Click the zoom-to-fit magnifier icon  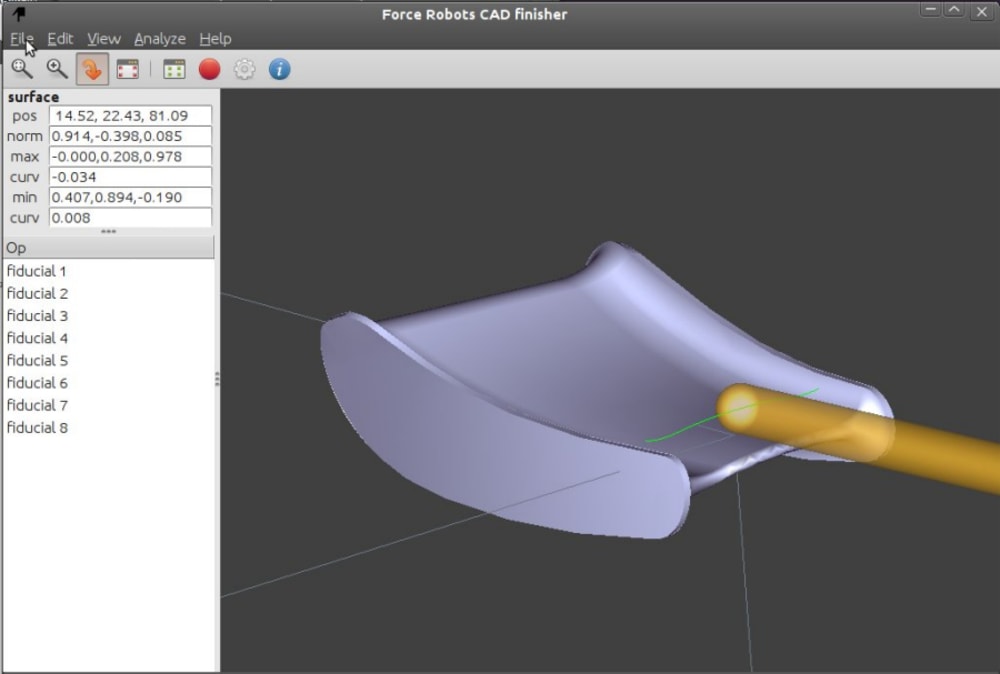pyautogui.click(x=22, y=69)
